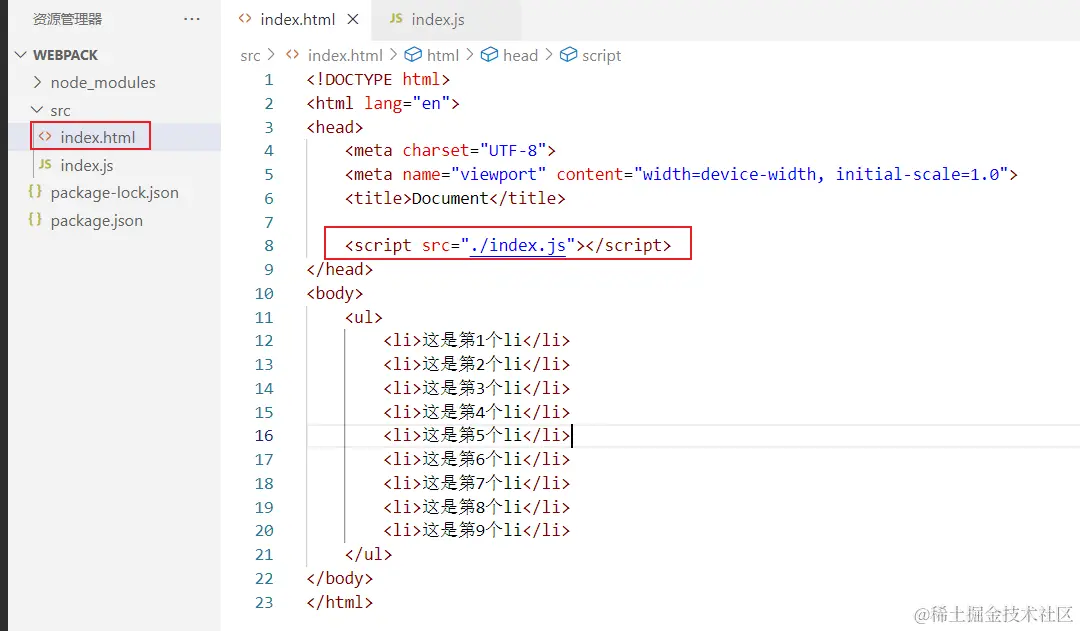Select the index.html breadcrumb
This screenshot has height=631, width=1080.
(x=345, y=55)
